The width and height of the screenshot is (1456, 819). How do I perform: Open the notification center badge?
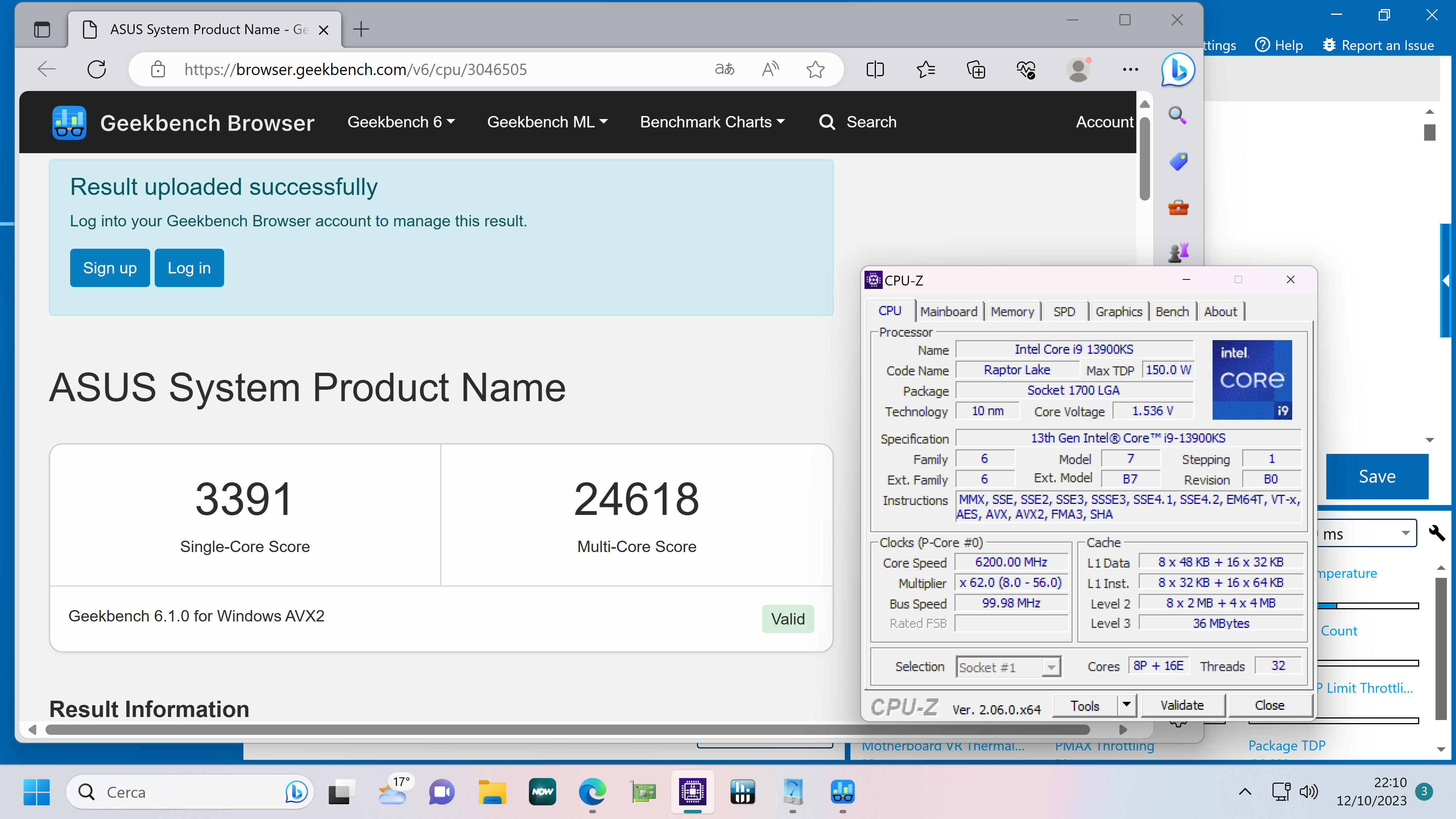pos(1424,791)
